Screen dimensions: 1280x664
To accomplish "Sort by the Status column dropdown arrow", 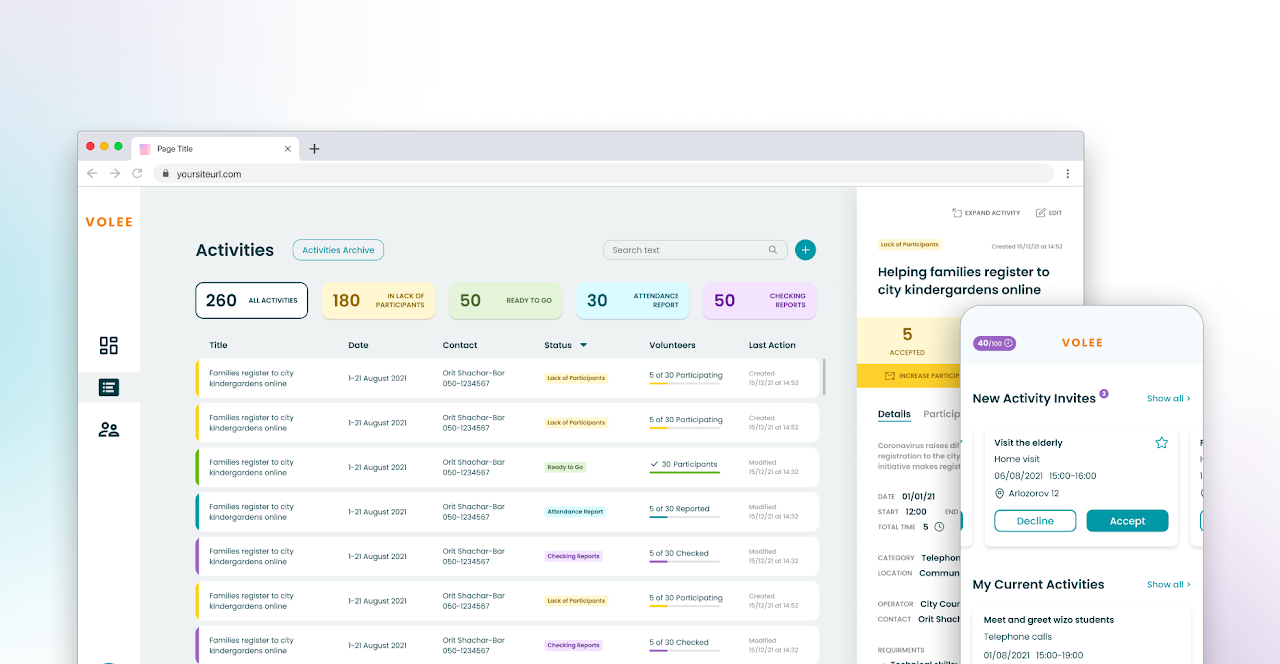I will pos(583,345).
